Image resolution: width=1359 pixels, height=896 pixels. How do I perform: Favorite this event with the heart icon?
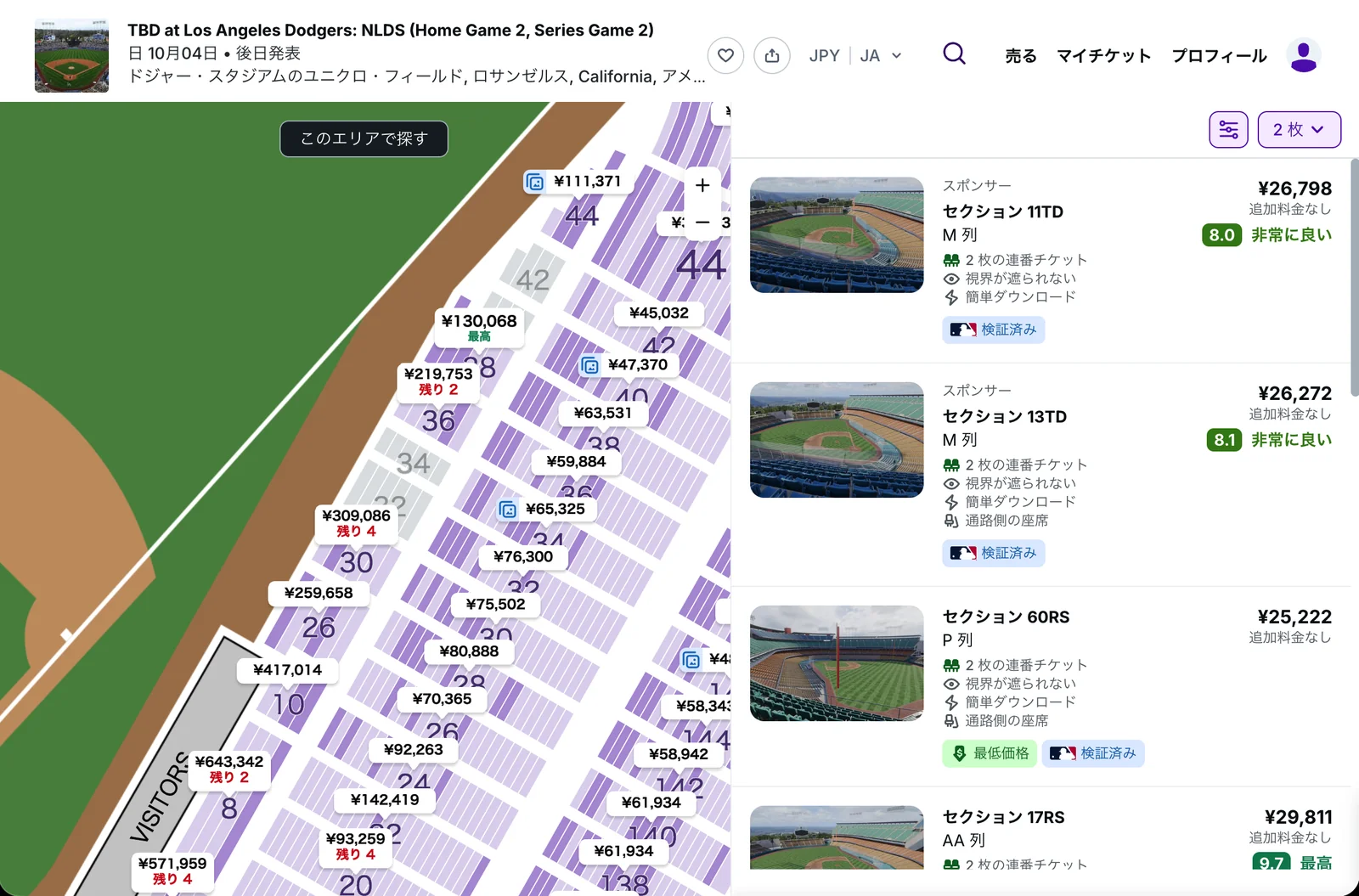[725, 56]
